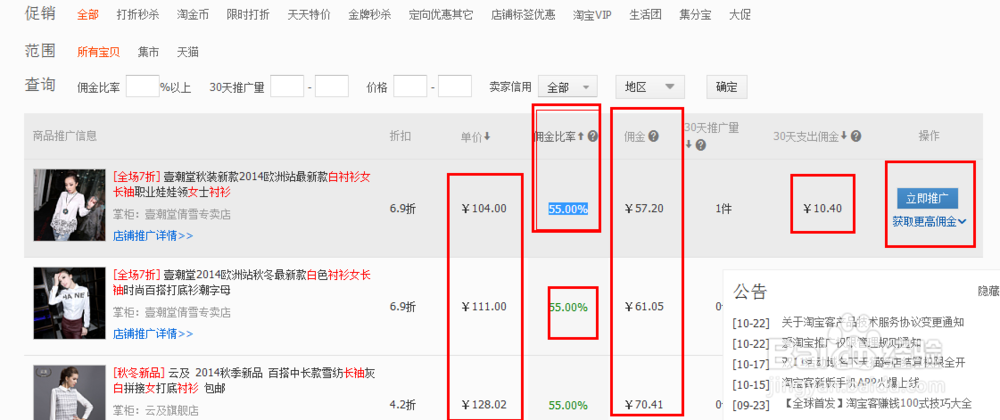Viewport: 1000px width, 420px height.
Task: Click the 佣金比率 header help icon
Action: tap(592, 136)
